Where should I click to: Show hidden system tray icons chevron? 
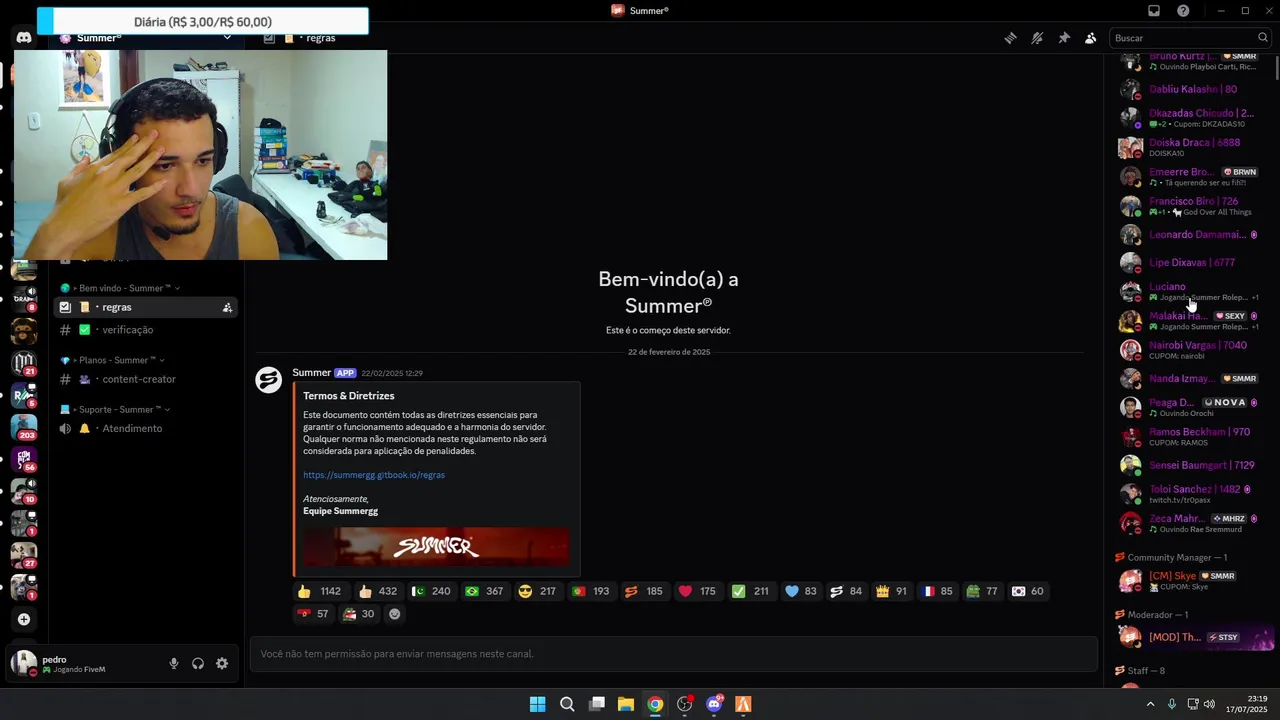tap(1150, 704)
